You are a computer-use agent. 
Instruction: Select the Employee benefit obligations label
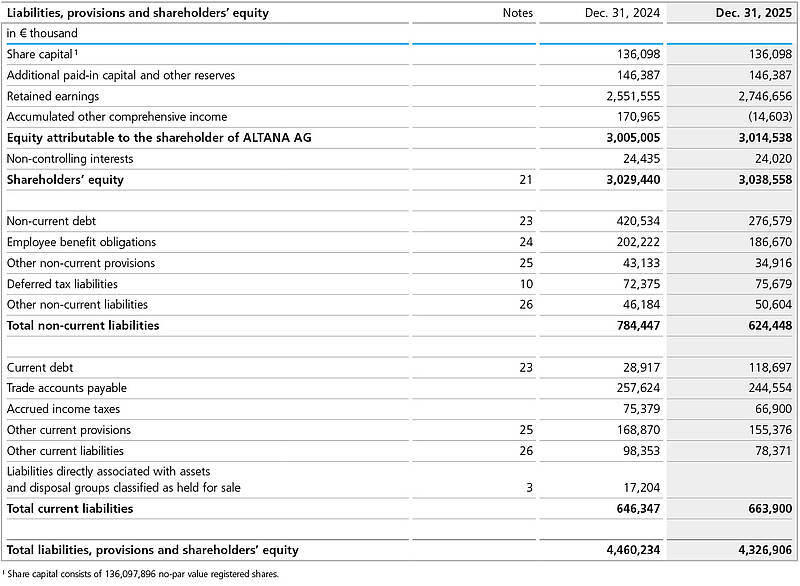(81, 242)
